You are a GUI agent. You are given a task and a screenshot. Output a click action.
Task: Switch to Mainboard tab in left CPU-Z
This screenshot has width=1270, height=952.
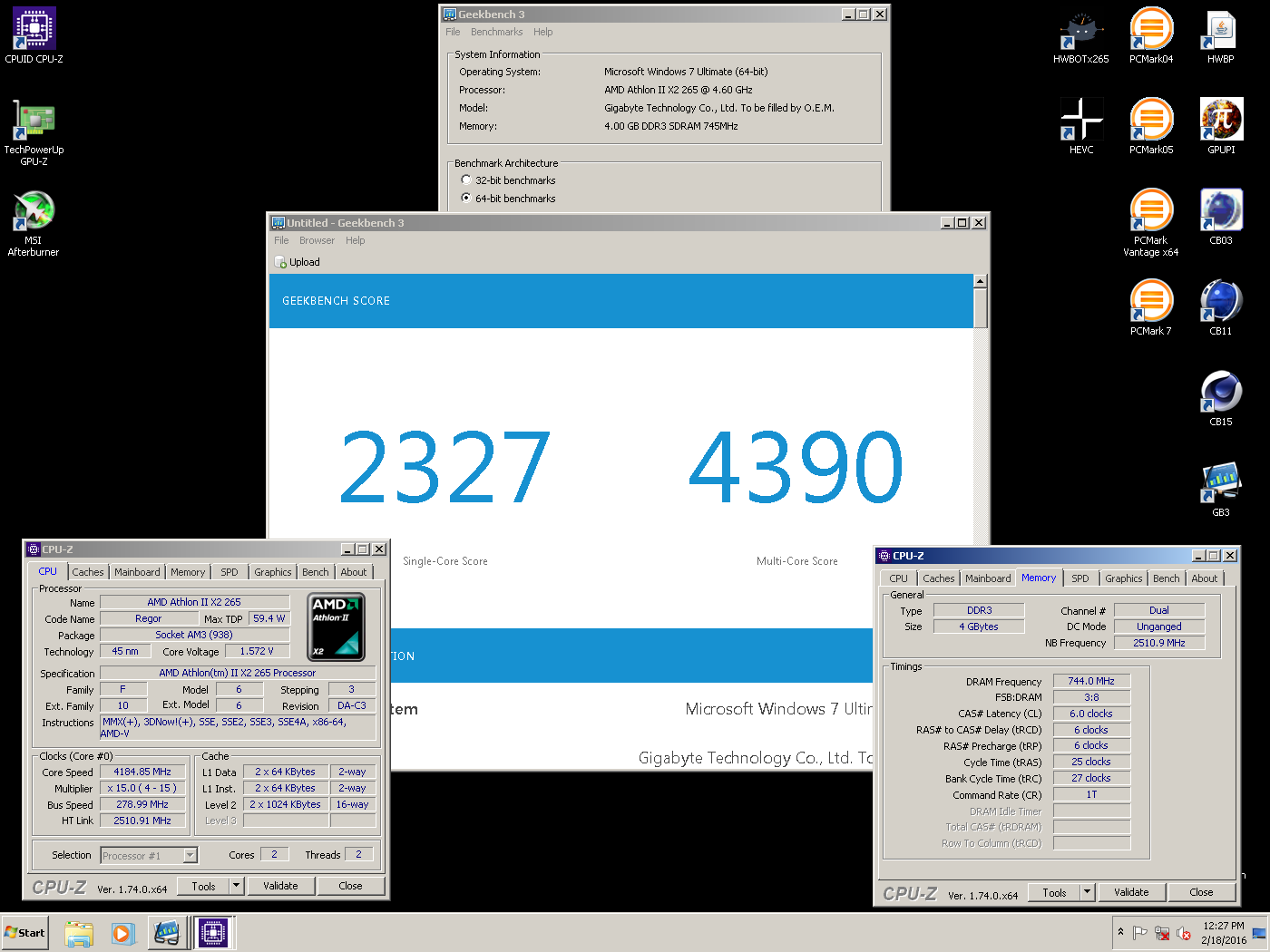click(x=137, y=572)
